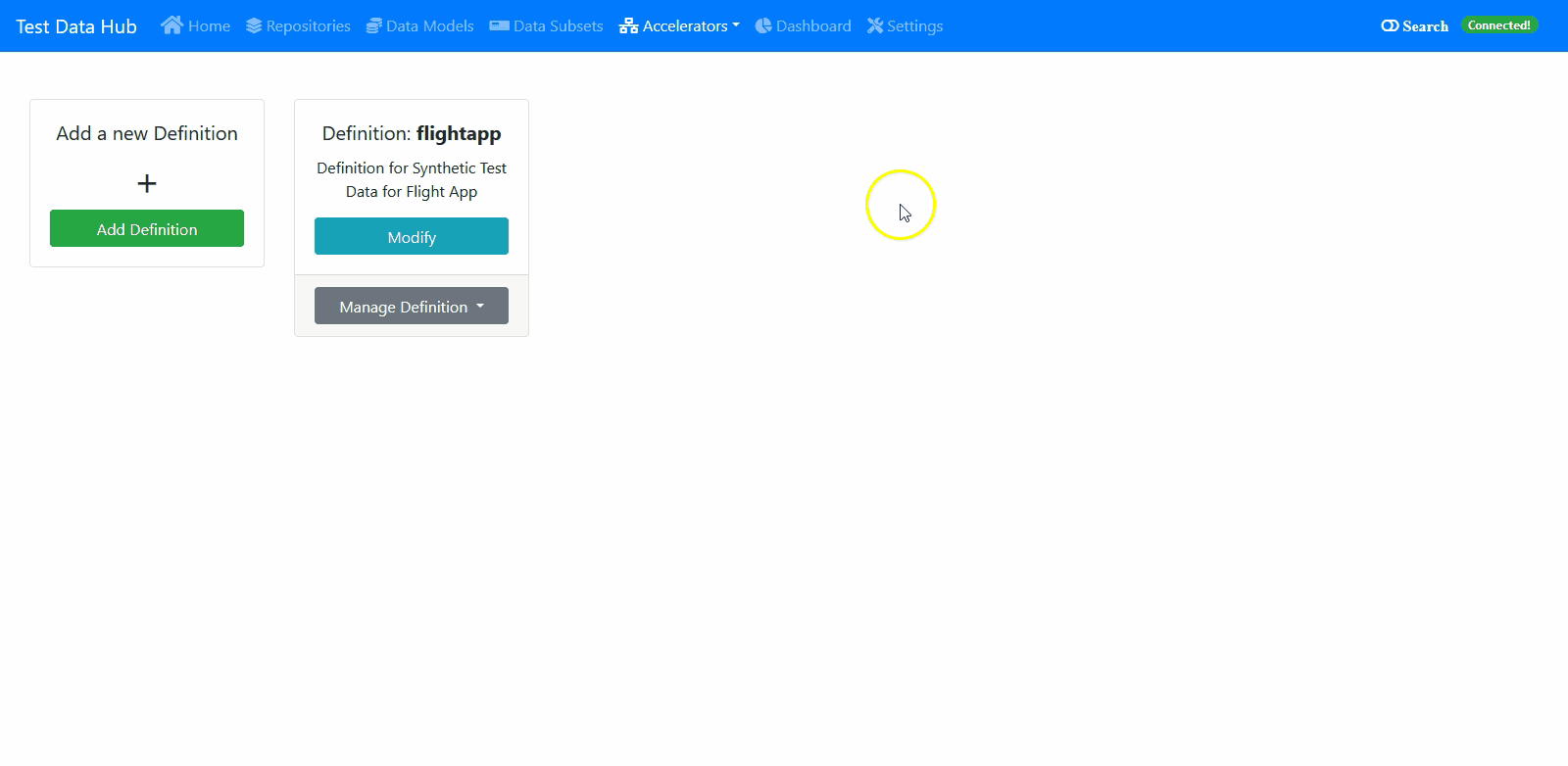Open the Manage Definition dropdown
The image size is (1568, 766).
[x=412, y=307]
